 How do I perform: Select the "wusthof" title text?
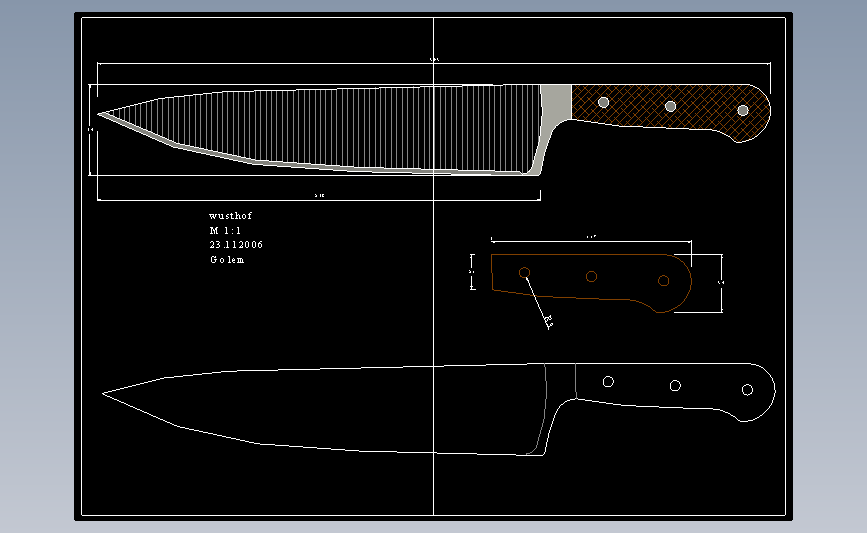(x=230, y=216)
